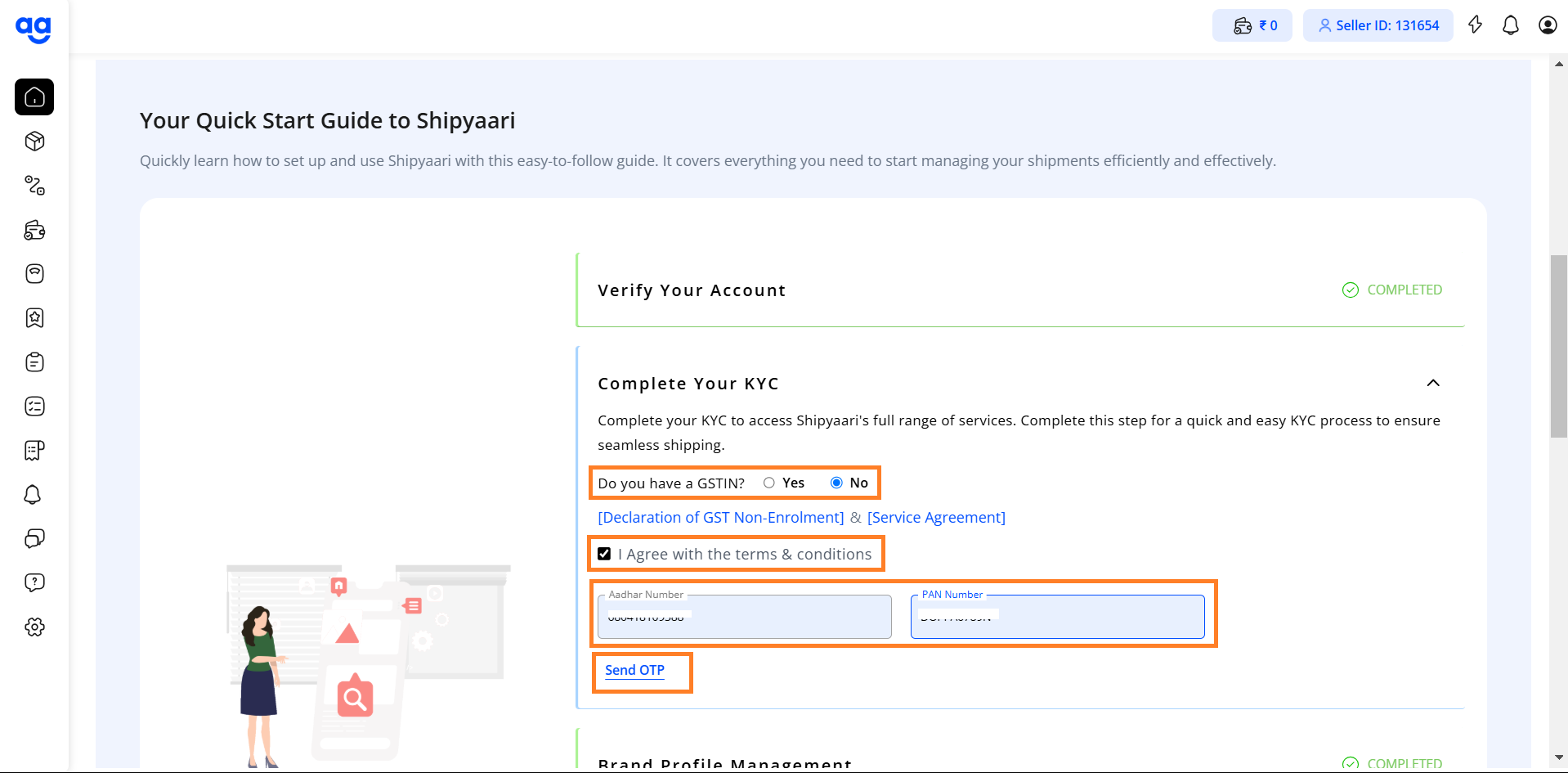
Task: Click the PAN Number field
Action: (1057, 617)
